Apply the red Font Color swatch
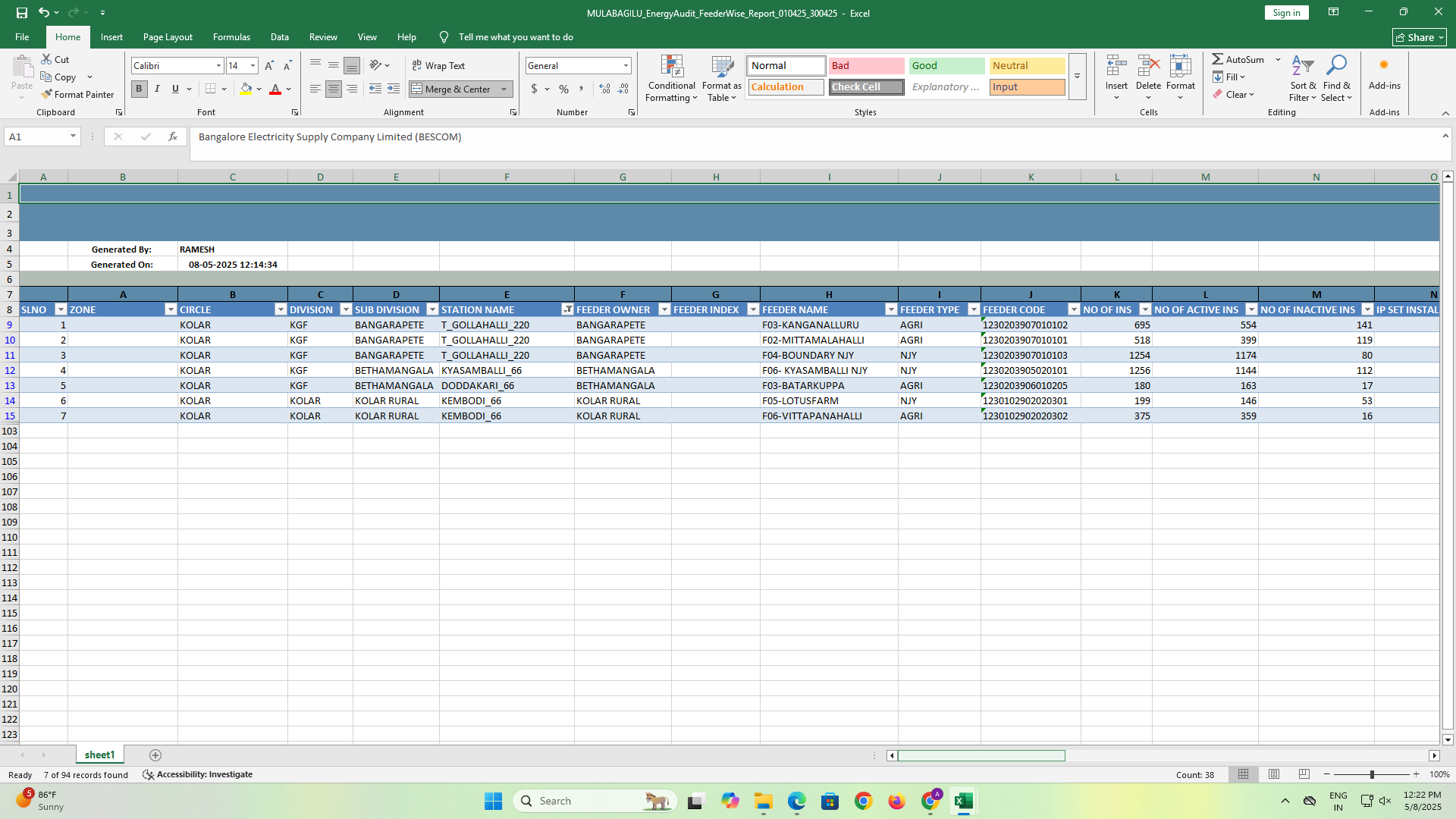 pyautogui.click(x=275, y=89)
